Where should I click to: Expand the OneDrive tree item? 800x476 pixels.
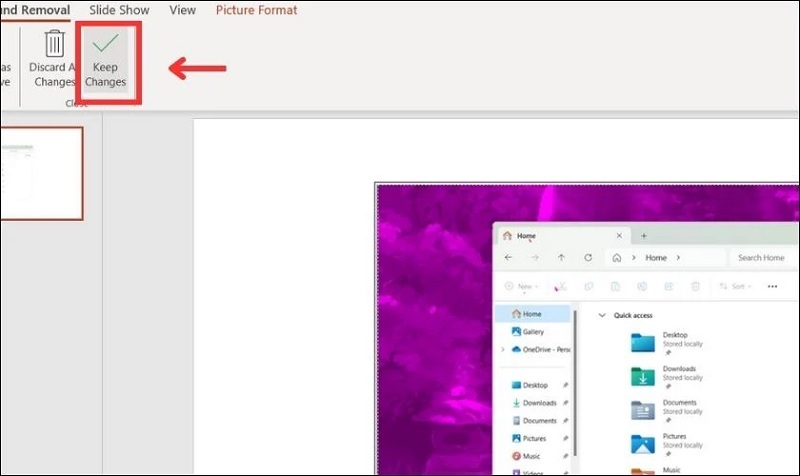click(x=503, y=349)
